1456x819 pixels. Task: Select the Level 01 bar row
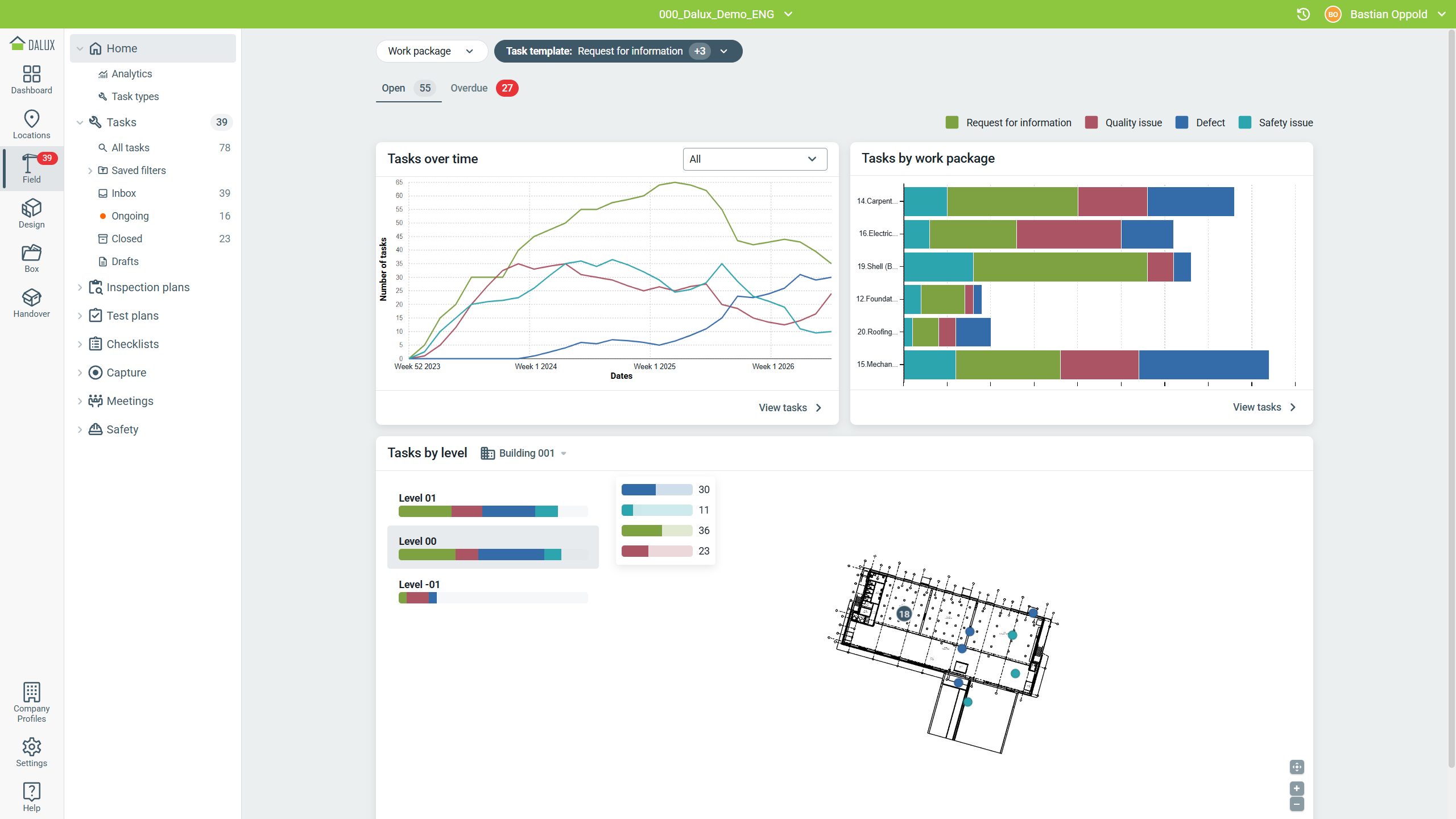[493, 504]
